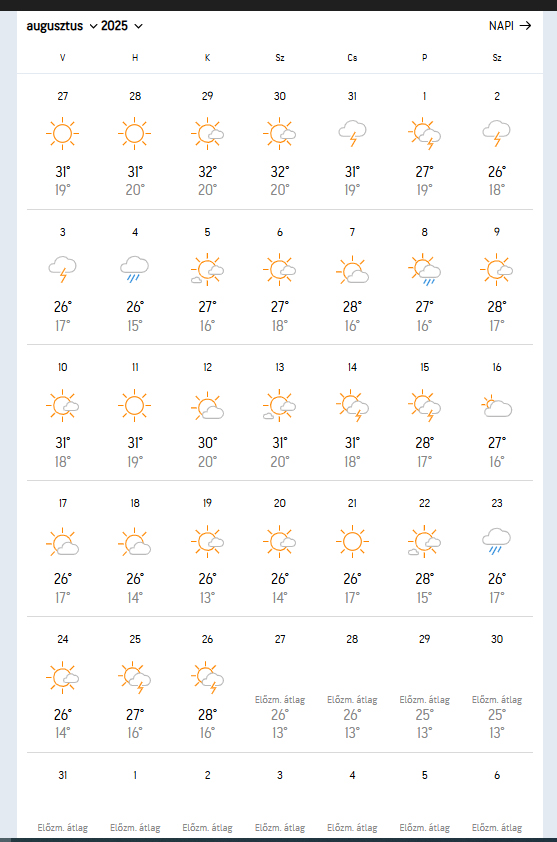This screenshot has width=557, height=842.
Task: Click the rain cloud icon on August 4
Action: click(x=135, y=269)
